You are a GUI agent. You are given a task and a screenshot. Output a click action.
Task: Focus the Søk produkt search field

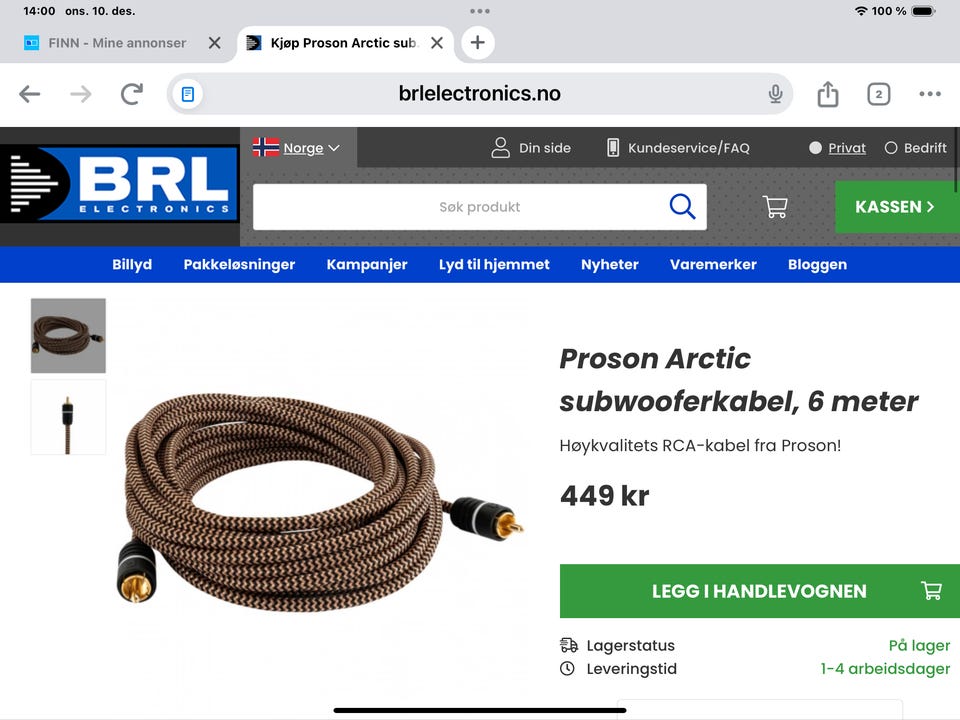click(x=460, y=207)
